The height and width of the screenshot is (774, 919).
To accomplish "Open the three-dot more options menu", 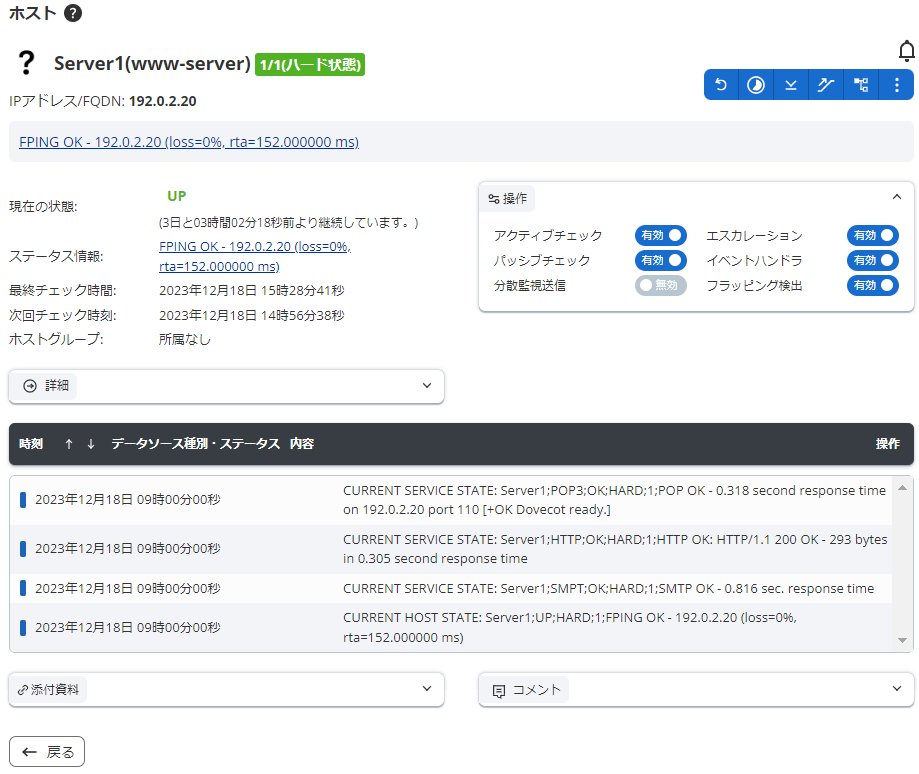I will point(896,85).
